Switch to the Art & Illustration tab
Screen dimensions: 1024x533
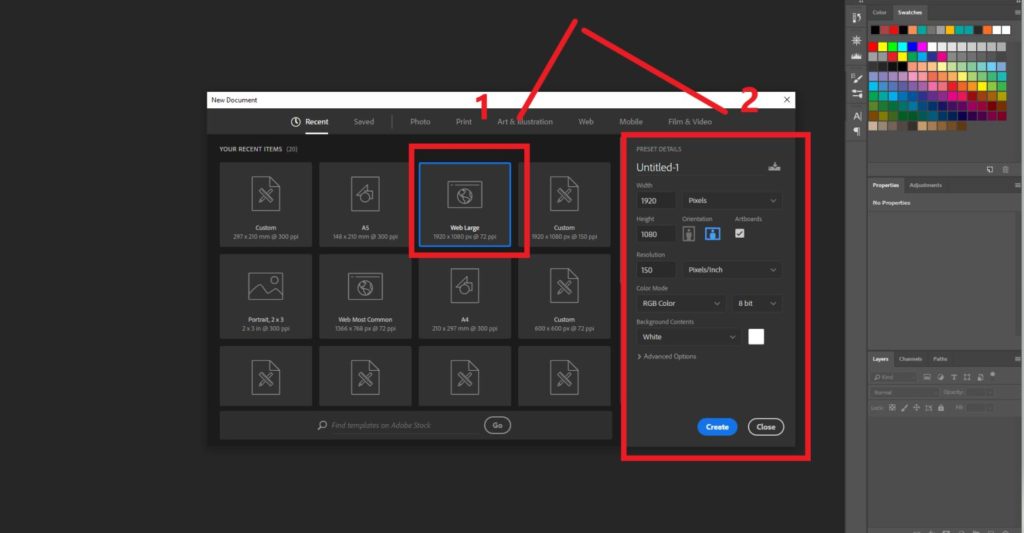pos(525,122)
